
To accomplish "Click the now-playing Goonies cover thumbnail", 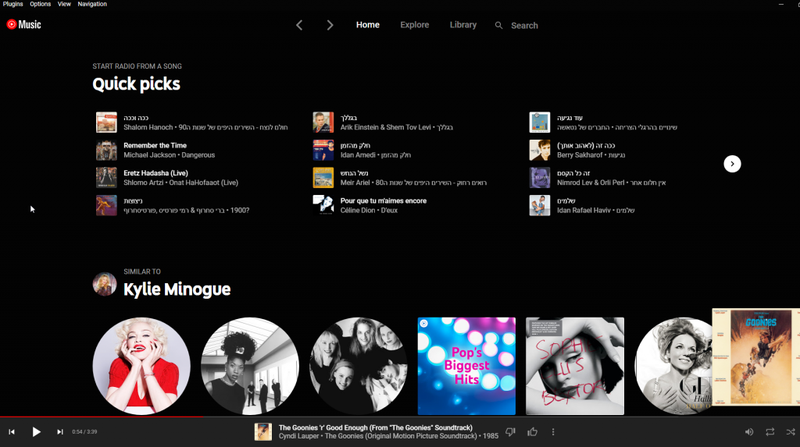I will click(x=263, y=432).
